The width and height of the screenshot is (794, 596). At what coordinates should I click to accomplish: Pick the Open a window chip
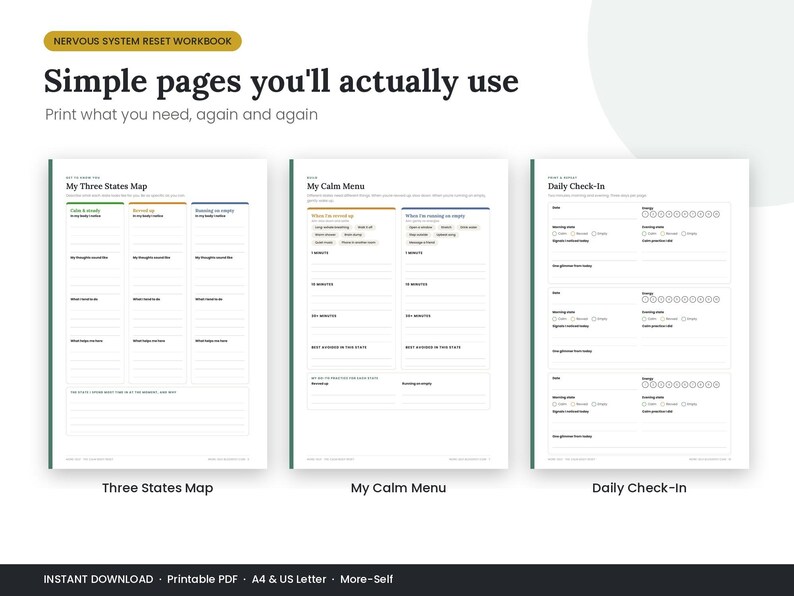tap(421, 227)
